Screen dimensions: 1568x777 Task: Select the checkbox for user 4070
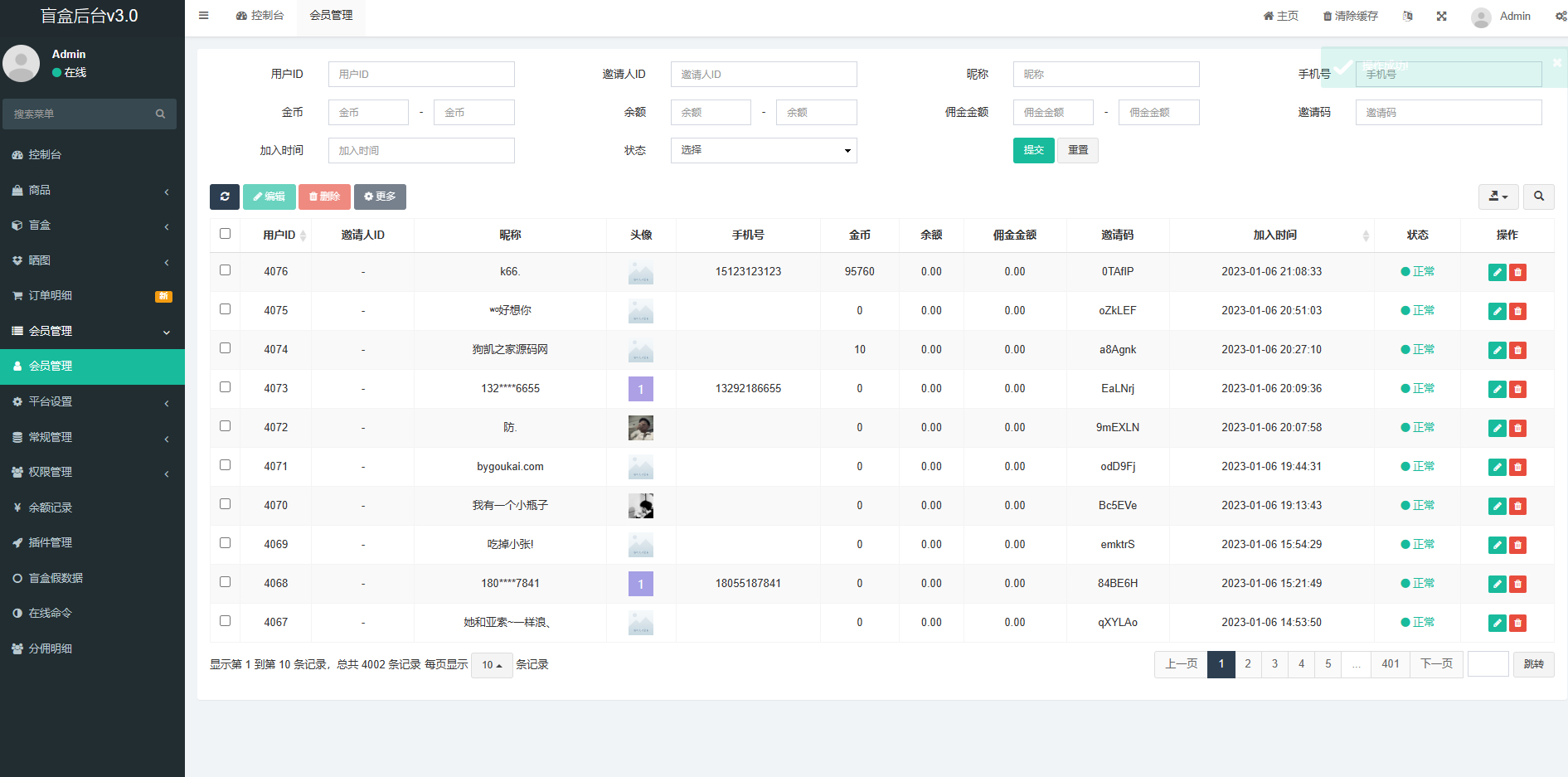[225, 504]
